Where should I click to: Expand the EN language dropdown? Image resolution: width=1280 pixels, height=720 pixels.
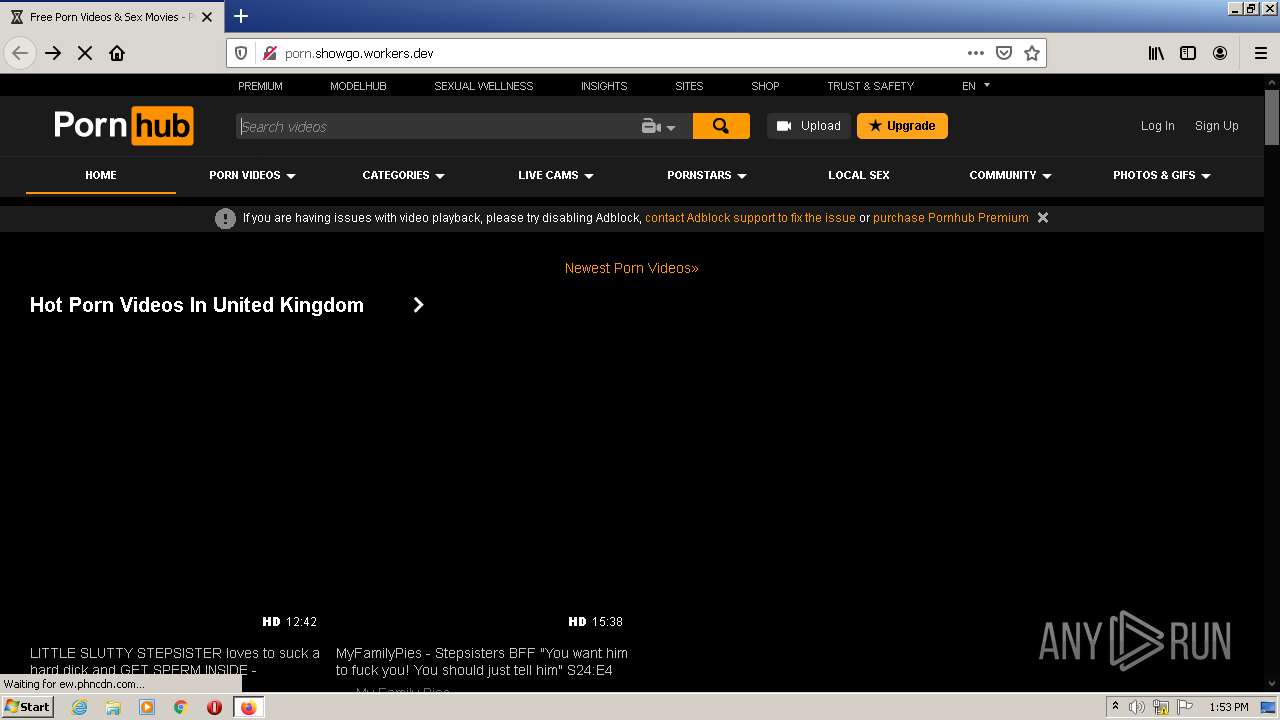[975, 86]
